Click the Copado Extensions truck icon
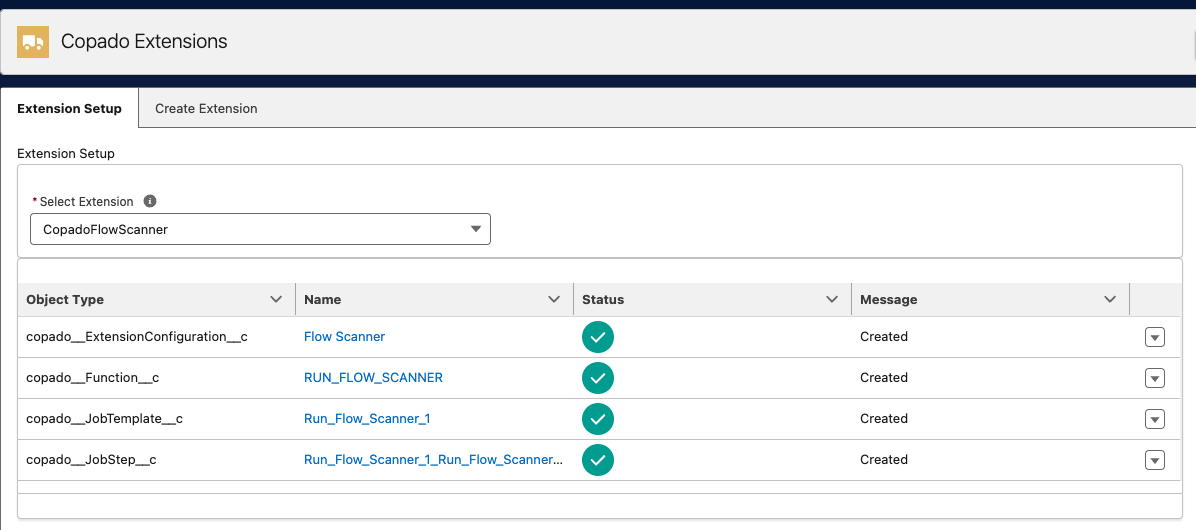 pyautogui.click(x=33, y=42)
